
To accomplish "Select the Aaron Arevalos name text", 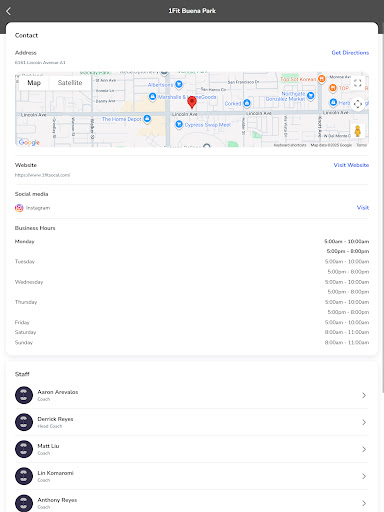I will pyautogui.click(x=58, y=392).
